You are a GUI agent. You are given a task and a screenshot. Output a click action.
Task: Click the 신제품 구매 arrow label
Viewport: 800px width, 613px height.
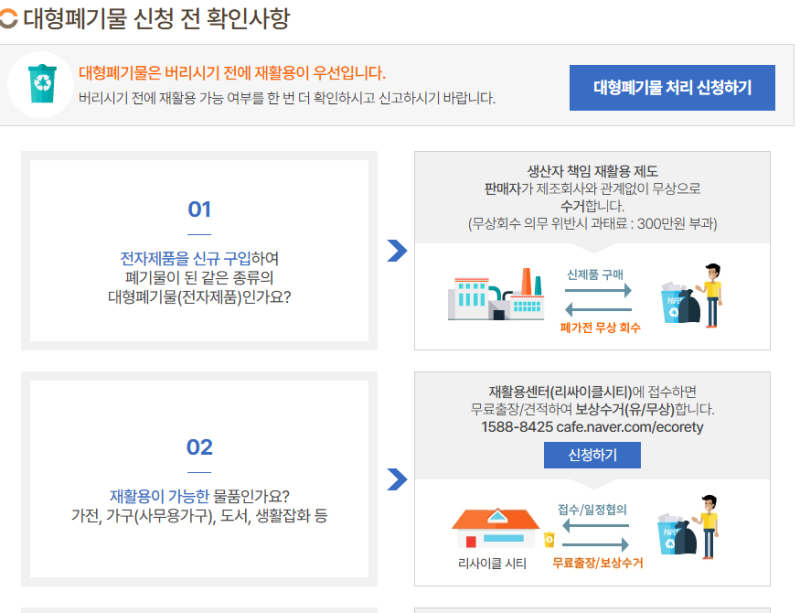click(x=595, y=275)
